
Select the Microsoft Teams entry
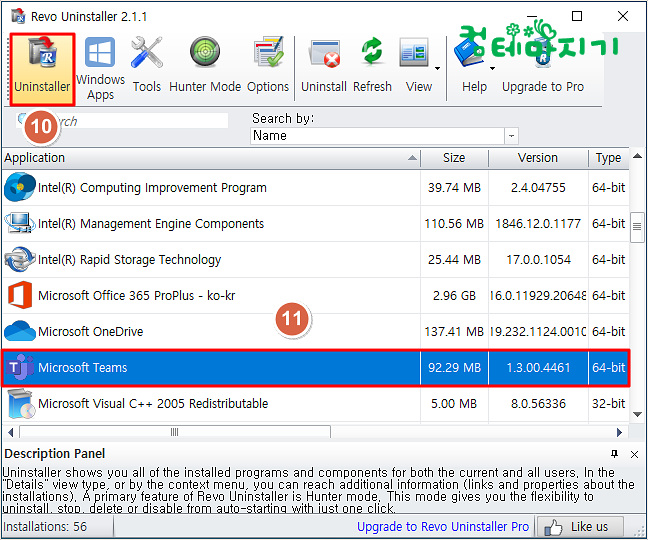tap(316, 368)
